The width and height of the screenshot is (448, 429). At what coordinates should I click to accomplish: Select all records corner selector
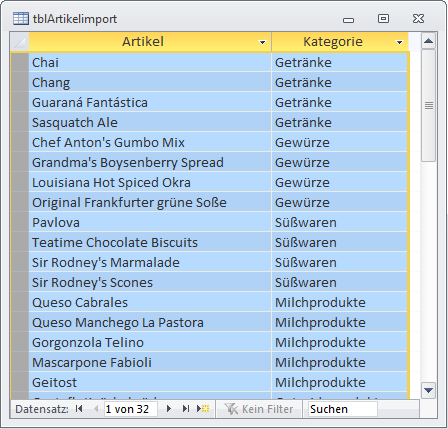pos(20,42)
